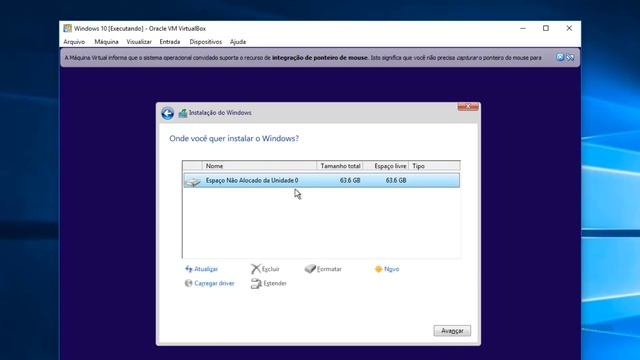Click the Excluir option
The width and height of the screenshot is (640, 360).
click(x=271, y=269)
